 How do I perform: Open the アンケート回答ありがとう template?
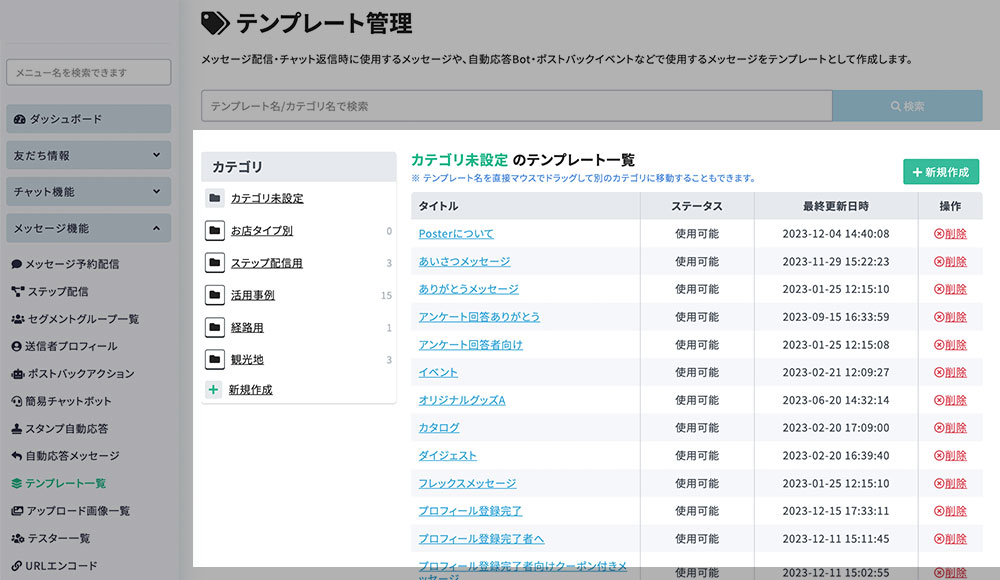(479, 317)
